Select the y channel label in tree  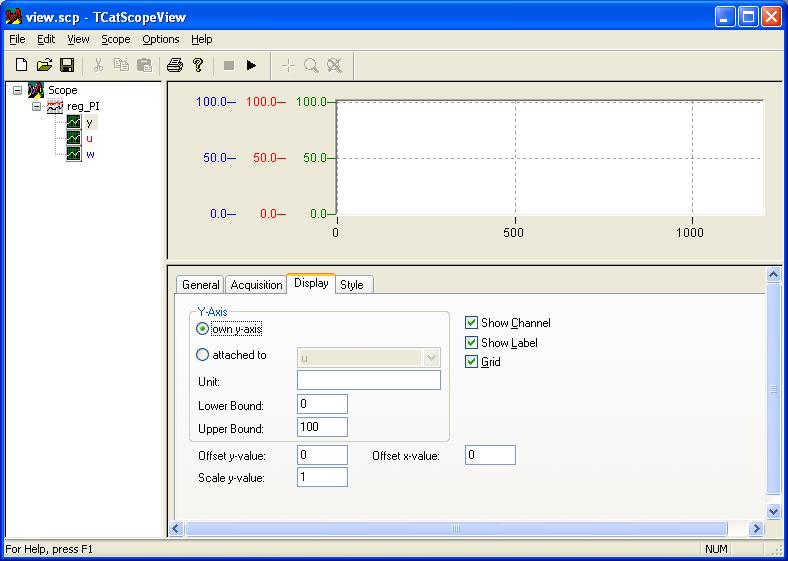pyautogui.click(x=89, y=122)
